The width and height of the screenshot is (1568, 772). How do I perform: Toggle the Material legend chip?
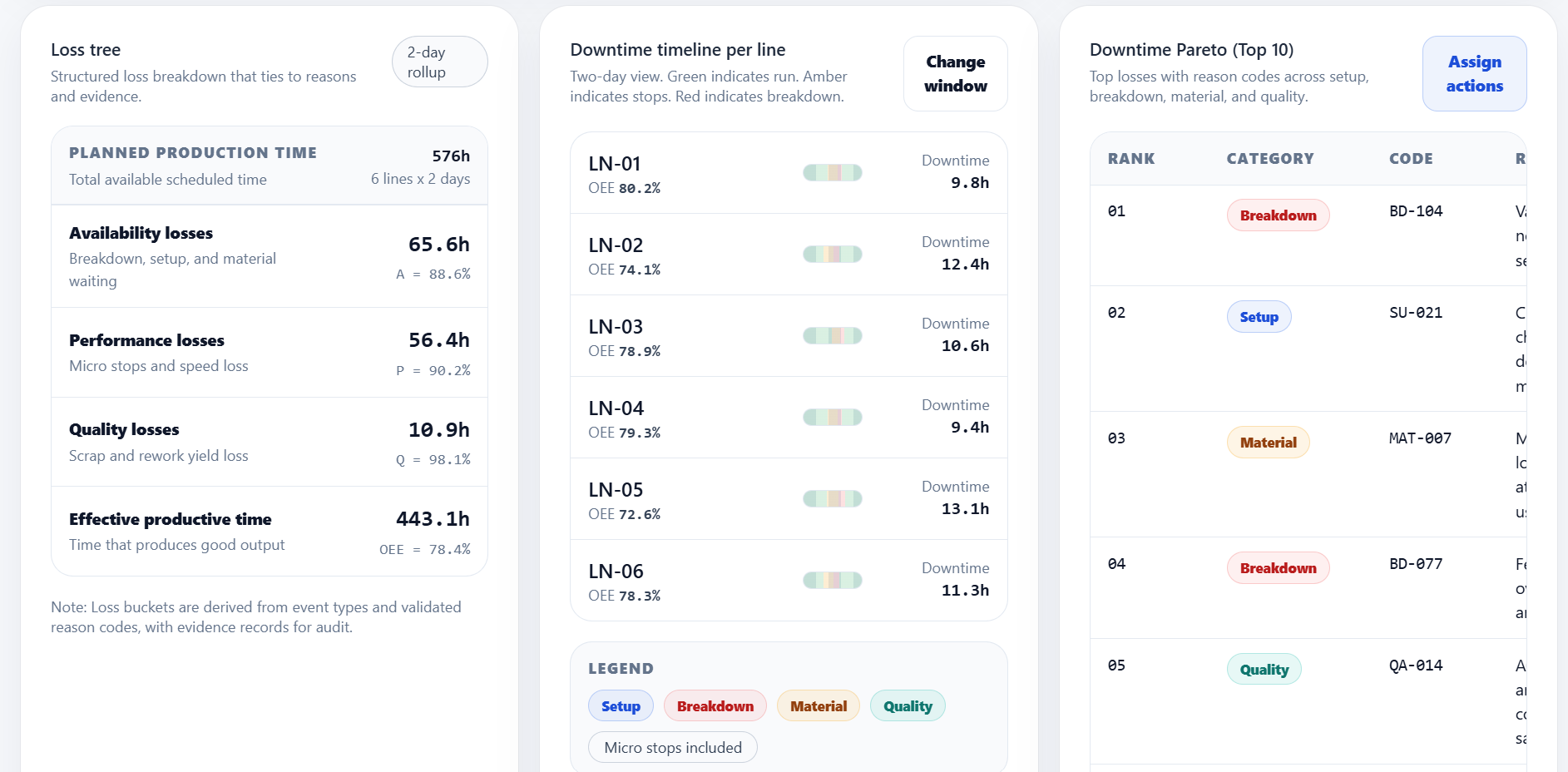818,706
